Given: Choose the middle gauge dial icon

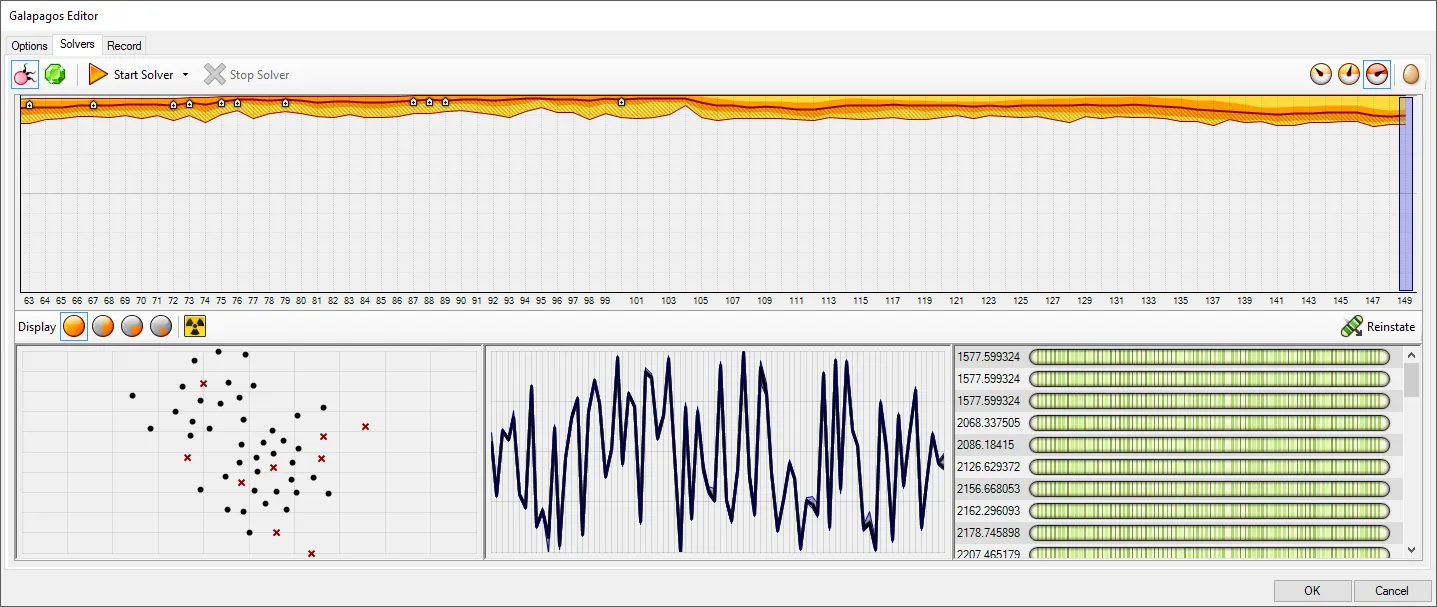Looking at the screenshot, I should (x=1349, y=74).
